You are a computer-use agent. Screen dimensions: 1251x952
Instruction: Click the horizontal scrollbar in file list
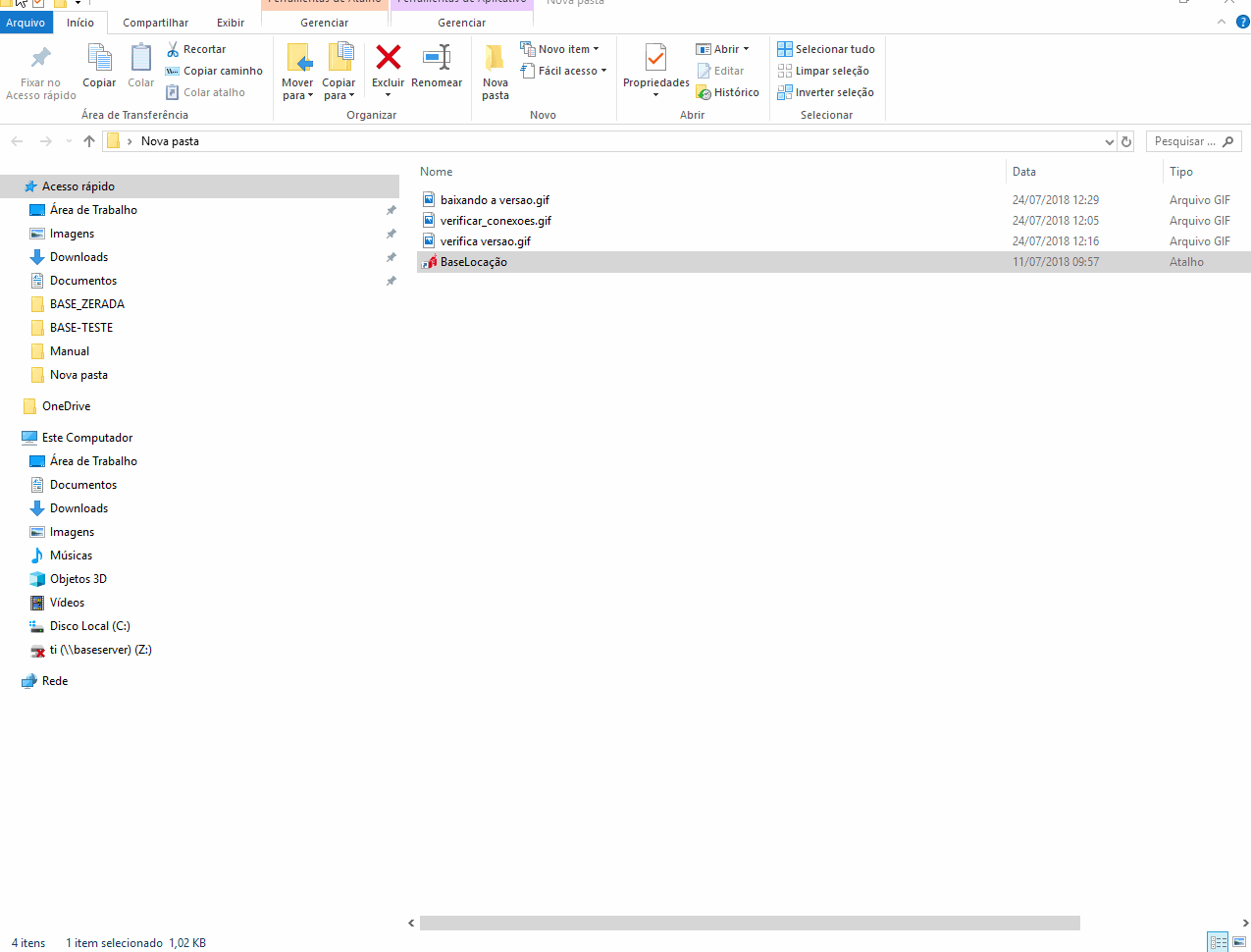point(749,923)
